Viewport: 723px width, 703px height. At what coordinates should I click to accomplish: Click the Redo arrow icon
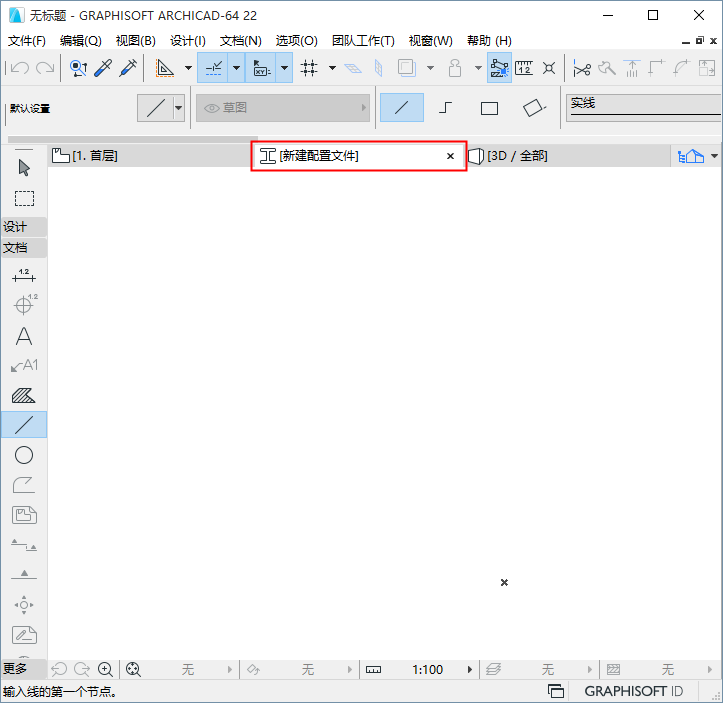[x=45, y=68]
